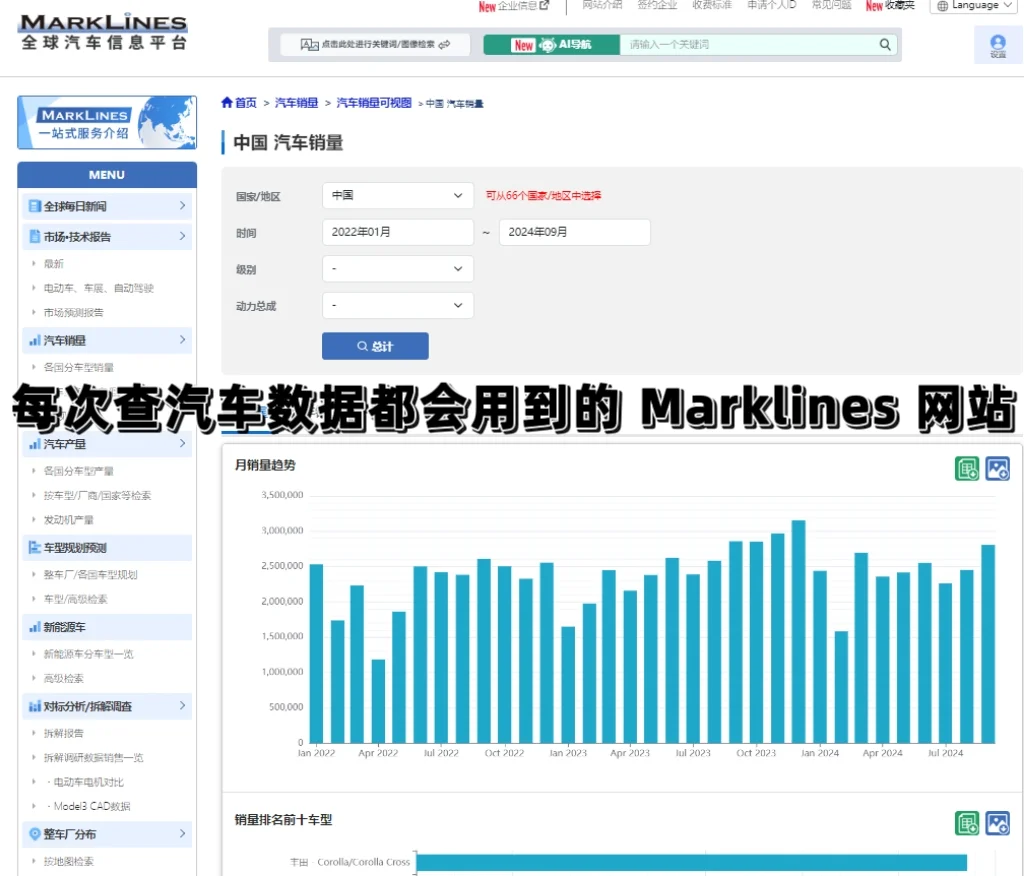
Task: Expand the 汽车销量 menu chevron
Action: [x=182, y=340]
